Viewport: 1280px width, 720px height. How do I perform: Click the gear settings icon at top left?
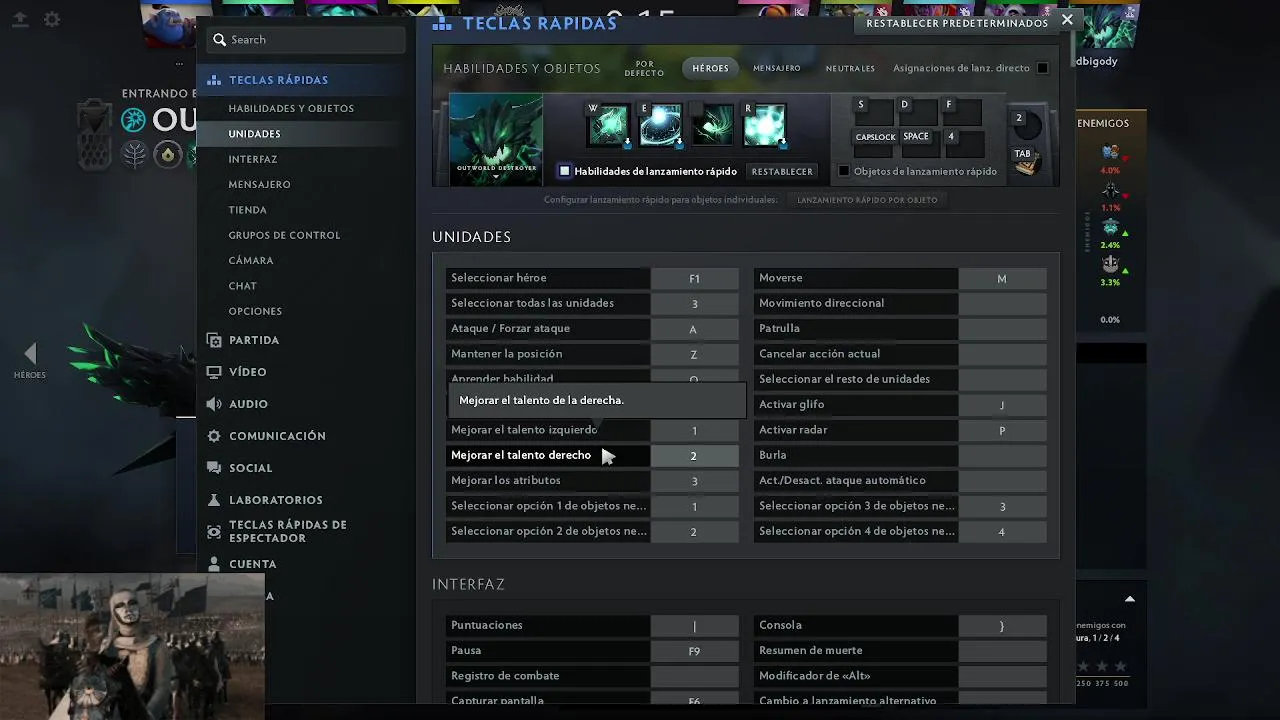(52, 19)
